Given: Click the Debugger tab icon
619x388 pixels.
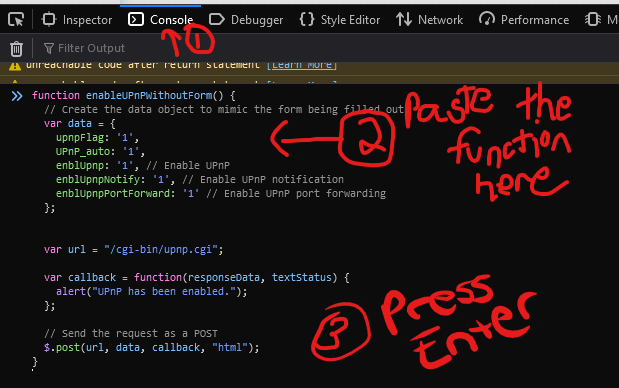Looking at the screenshot, I should 216,19.
